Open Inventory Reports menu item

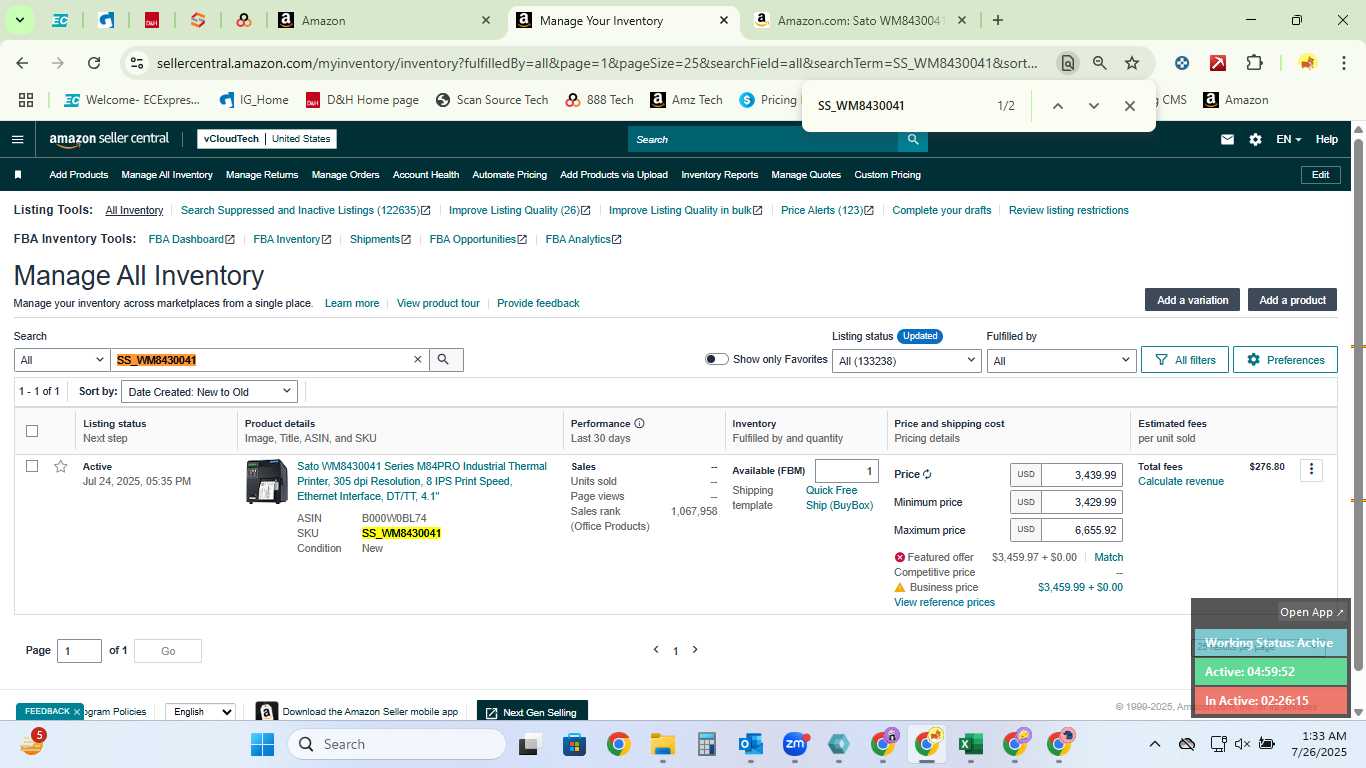(719, 174)
